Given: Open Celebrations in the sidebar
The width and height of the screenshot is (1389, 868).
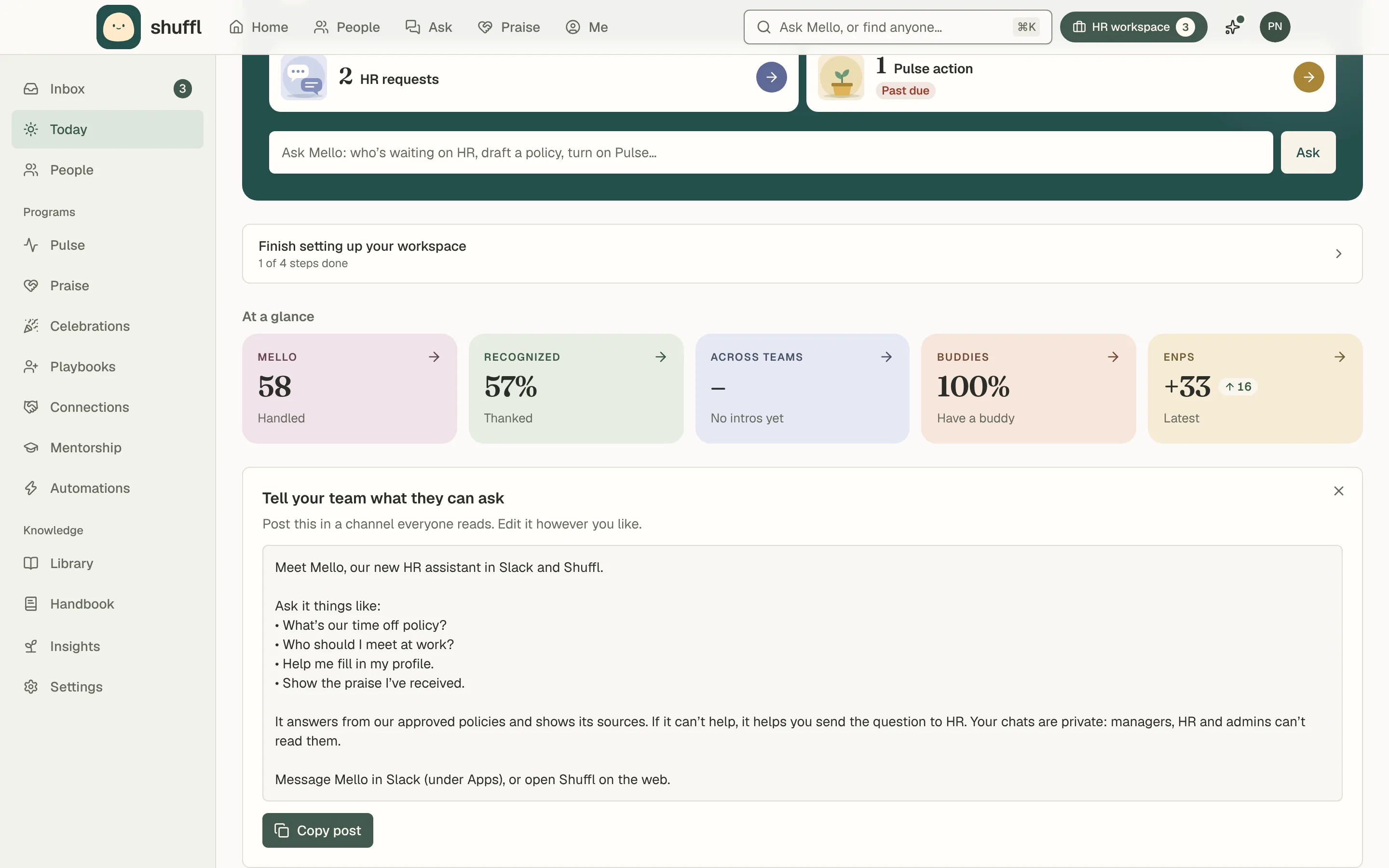Looking at the screenshot, I should pos(108,326).
